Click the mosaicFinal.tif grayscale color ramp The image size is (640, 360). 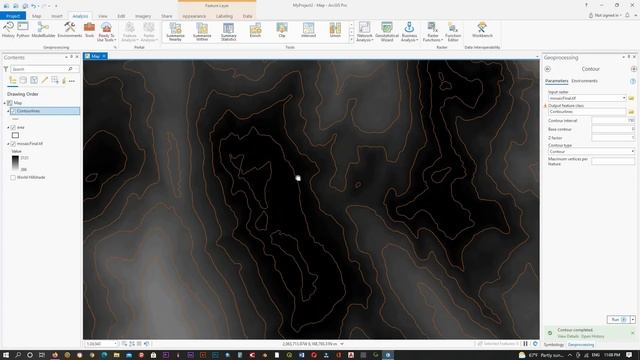[x=15, y=163]
